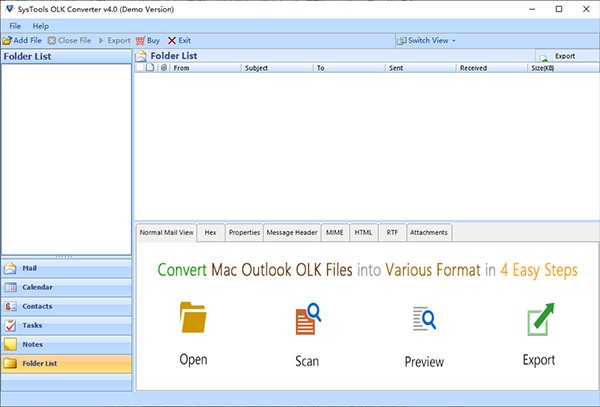The width and height of the screenshot is (600, 407).
Task: Click the Mail envelope icon in sidebar
Action: 10,268
